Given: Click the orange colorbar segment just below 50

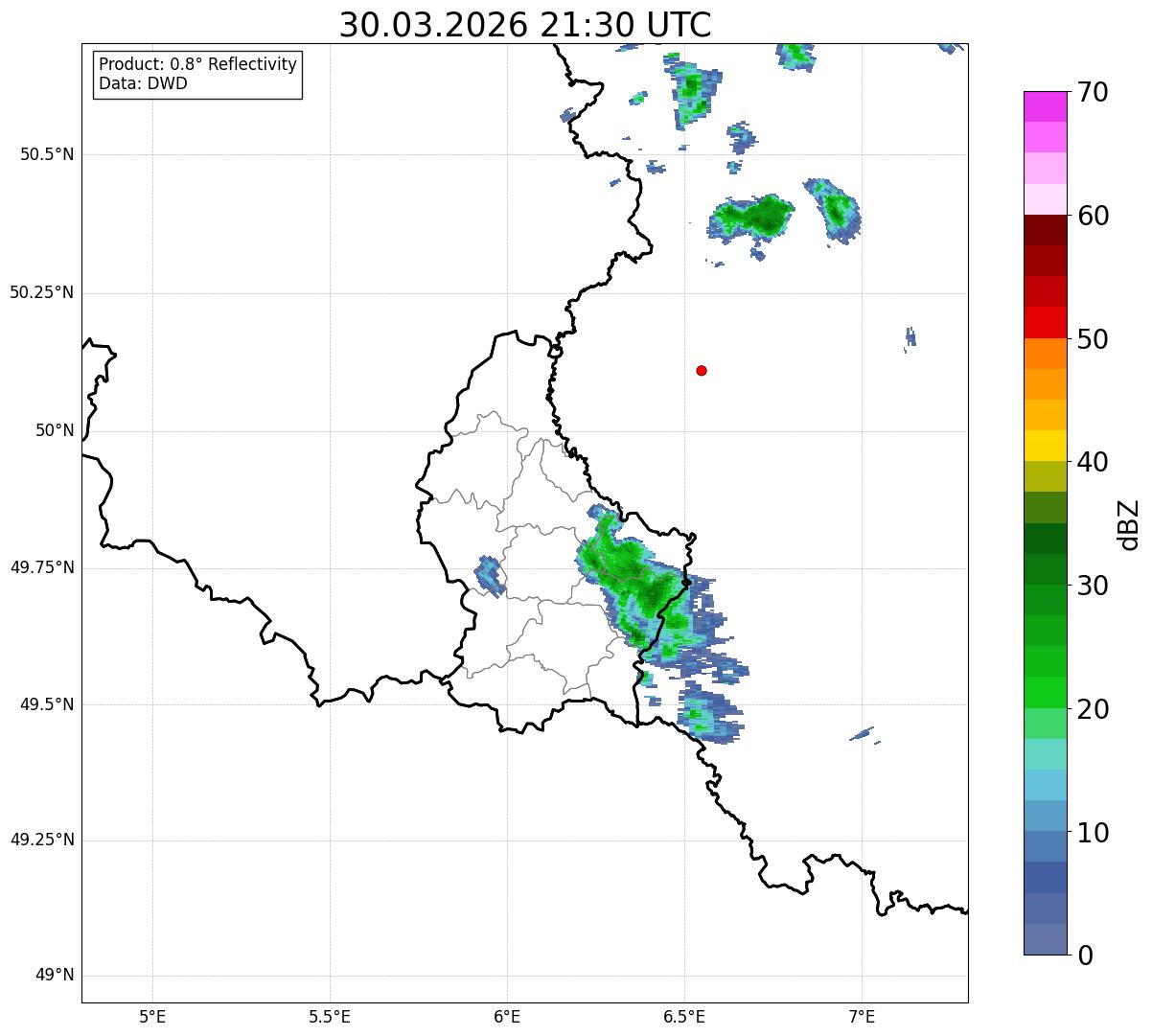Looking at the screenshot, I should [x=1045, y=354].
